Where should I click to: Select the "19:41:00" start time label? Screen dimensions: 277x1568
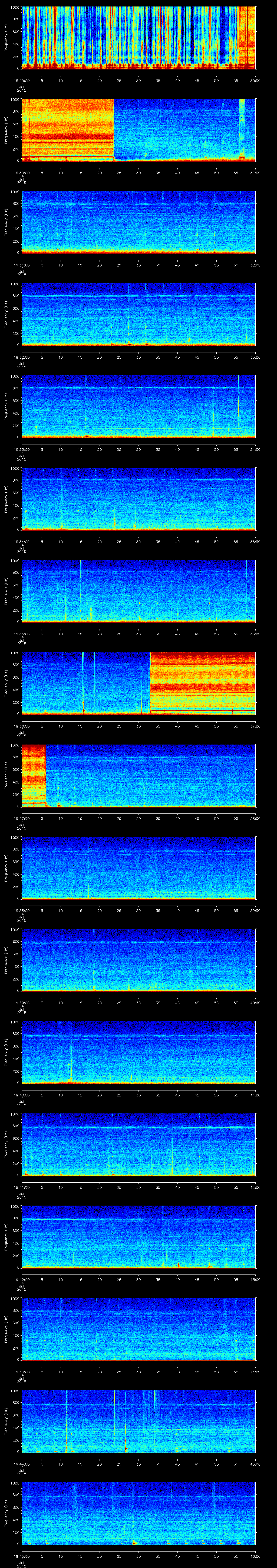click(21, 1187)
